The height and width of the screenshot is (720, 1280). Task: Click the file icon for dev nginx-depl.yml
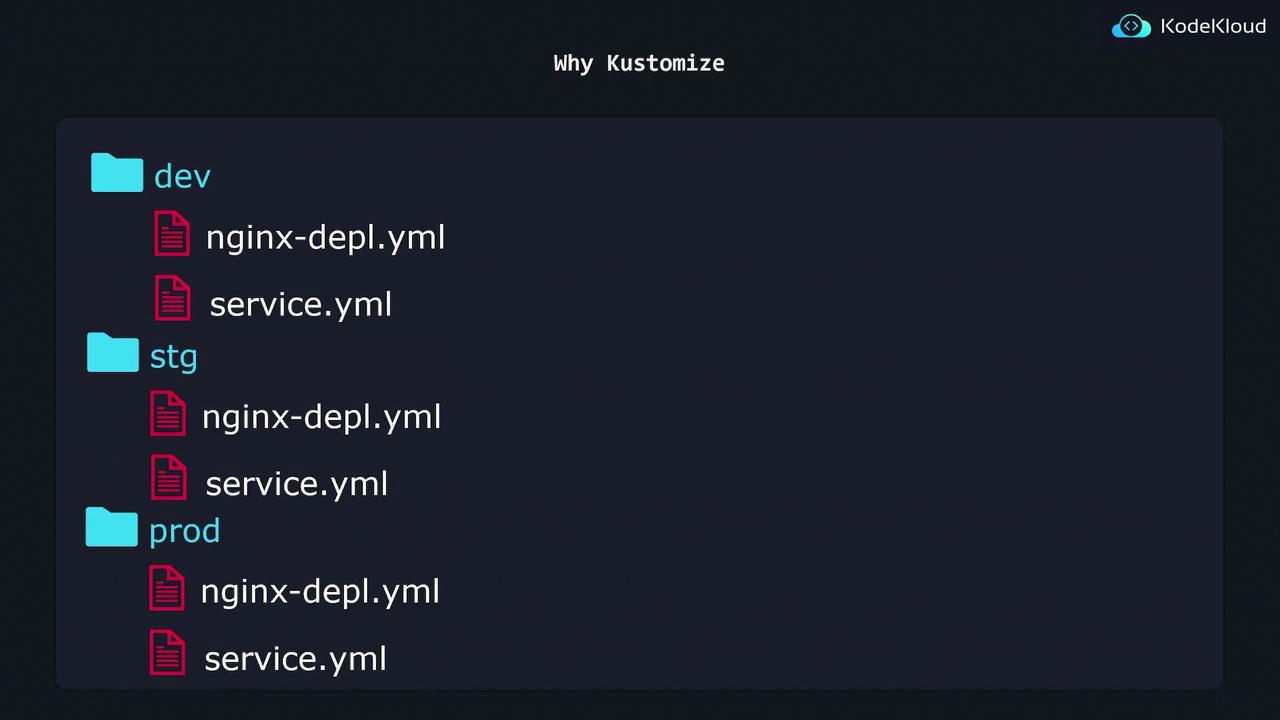coord(172,234)
